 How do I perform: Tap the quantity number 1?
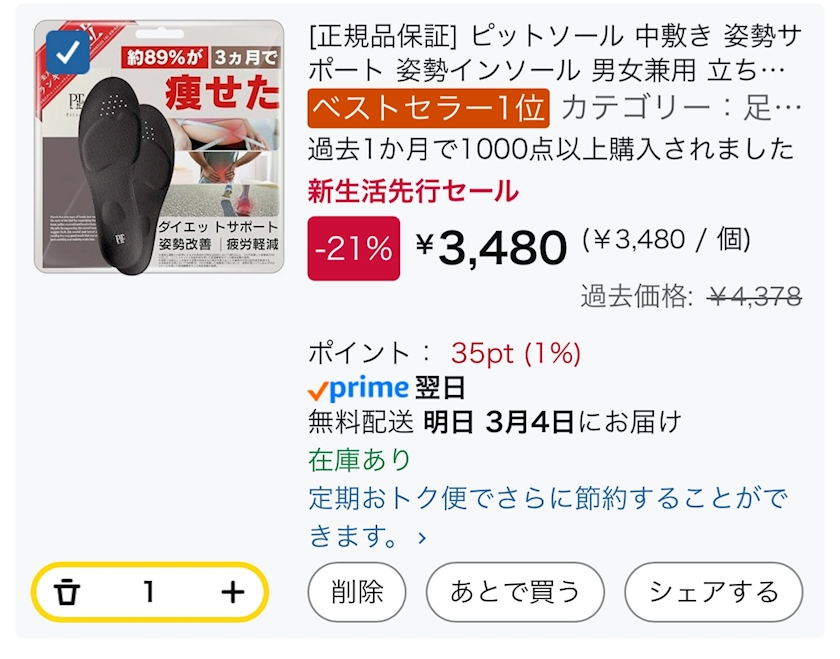point(149,592)
